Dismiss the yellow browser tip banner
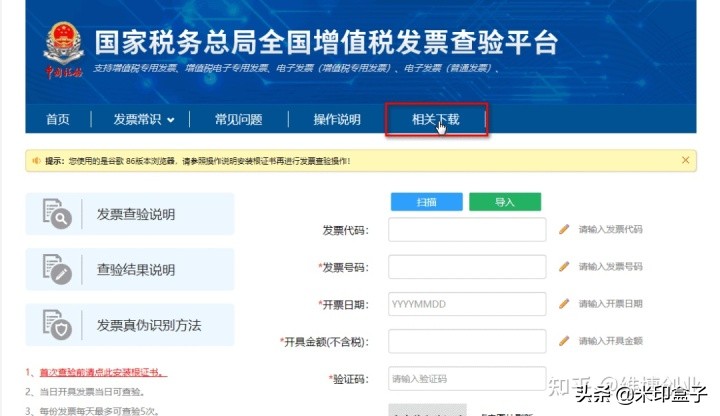This screenshot has height=416, width=720. (686, 160)
